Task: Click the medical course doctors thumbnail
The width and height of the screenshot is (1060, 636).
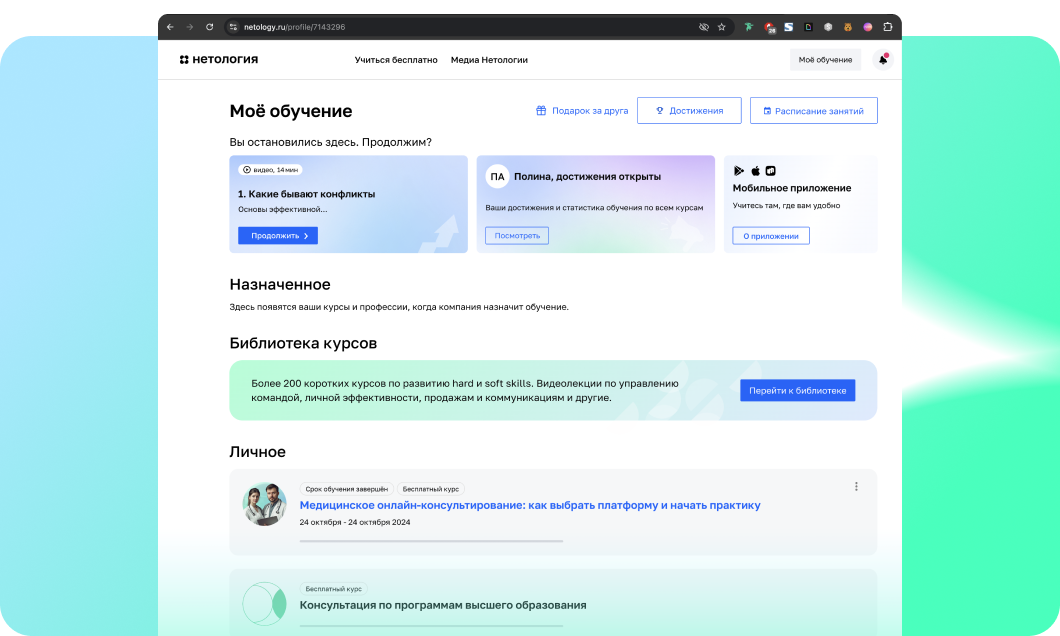Action: click(x=265, y=505)
